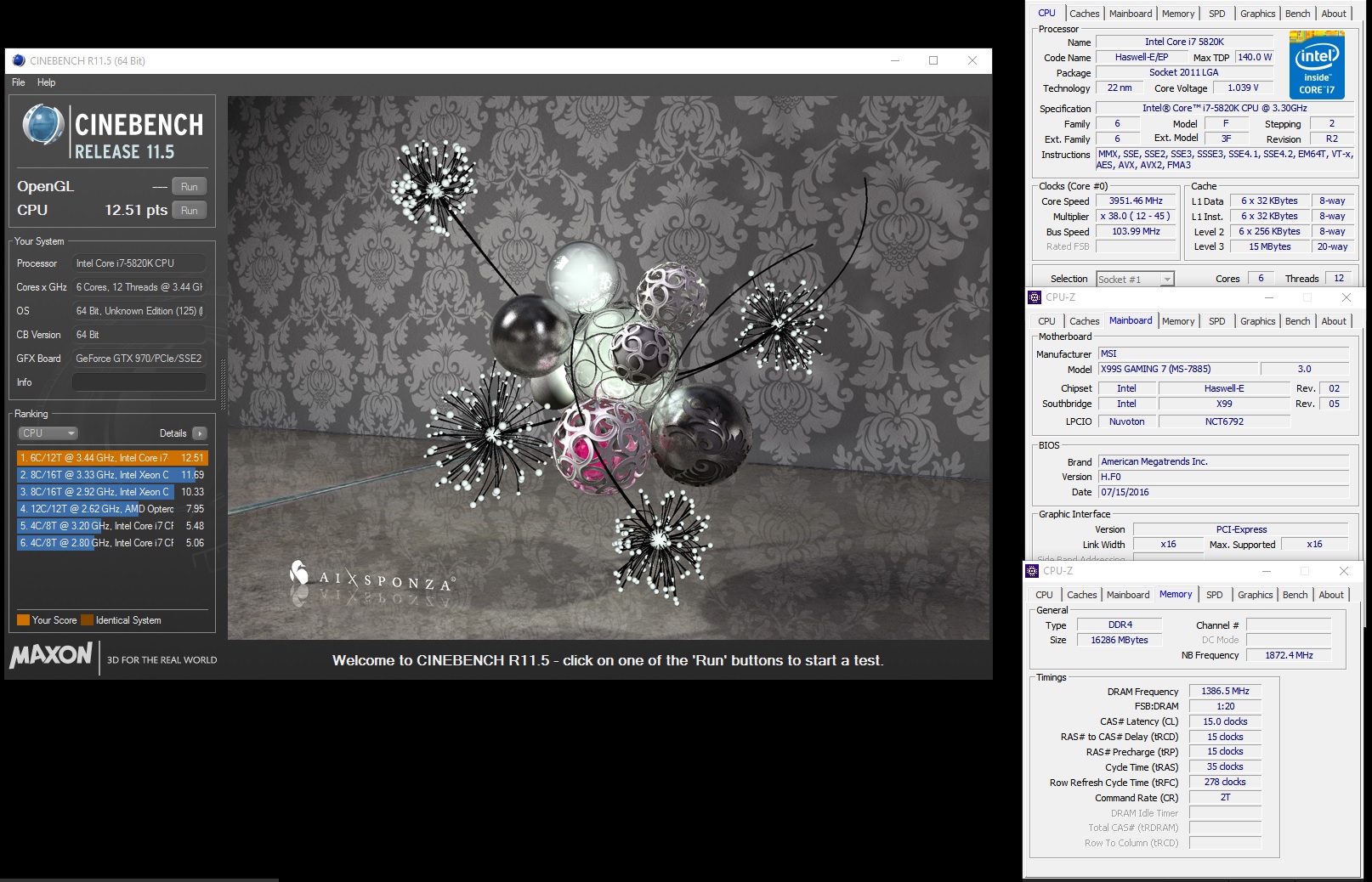Click the rendered AixSponza scene image

click(609, 367)
